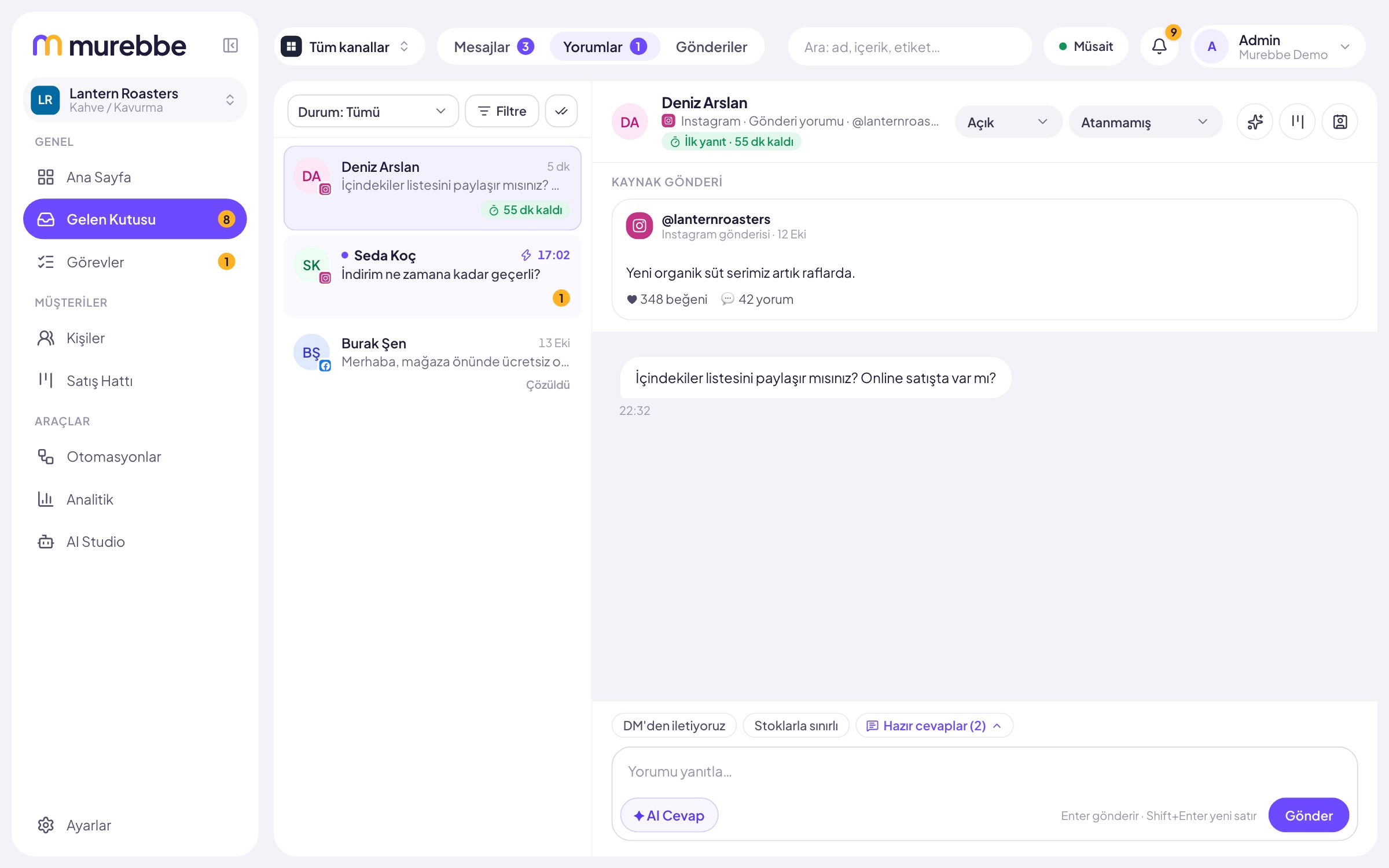
Task: Open Atanmamış assignee dropdown
Action: (1145, 122)
